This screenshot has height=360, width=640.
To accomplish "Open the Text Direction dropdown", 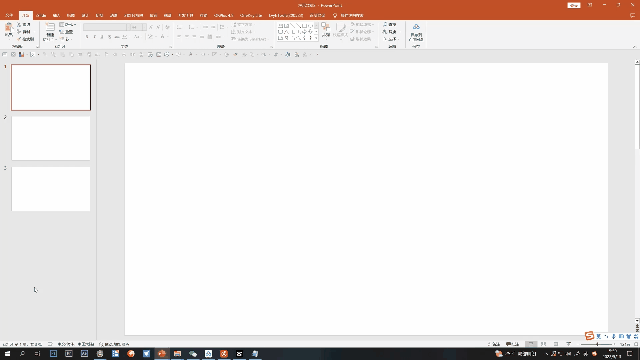I will click(x=243, y=25).
